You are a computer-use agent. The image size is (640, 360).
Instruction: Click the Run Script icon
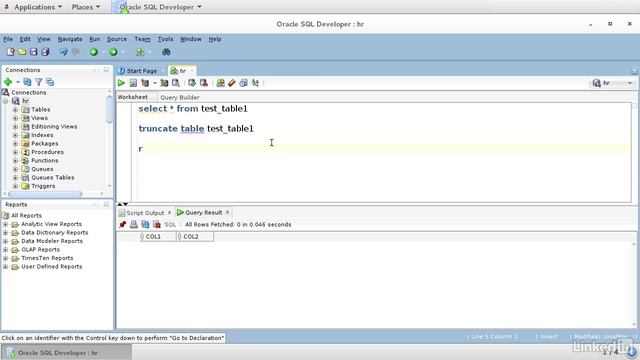click(133, 83)
